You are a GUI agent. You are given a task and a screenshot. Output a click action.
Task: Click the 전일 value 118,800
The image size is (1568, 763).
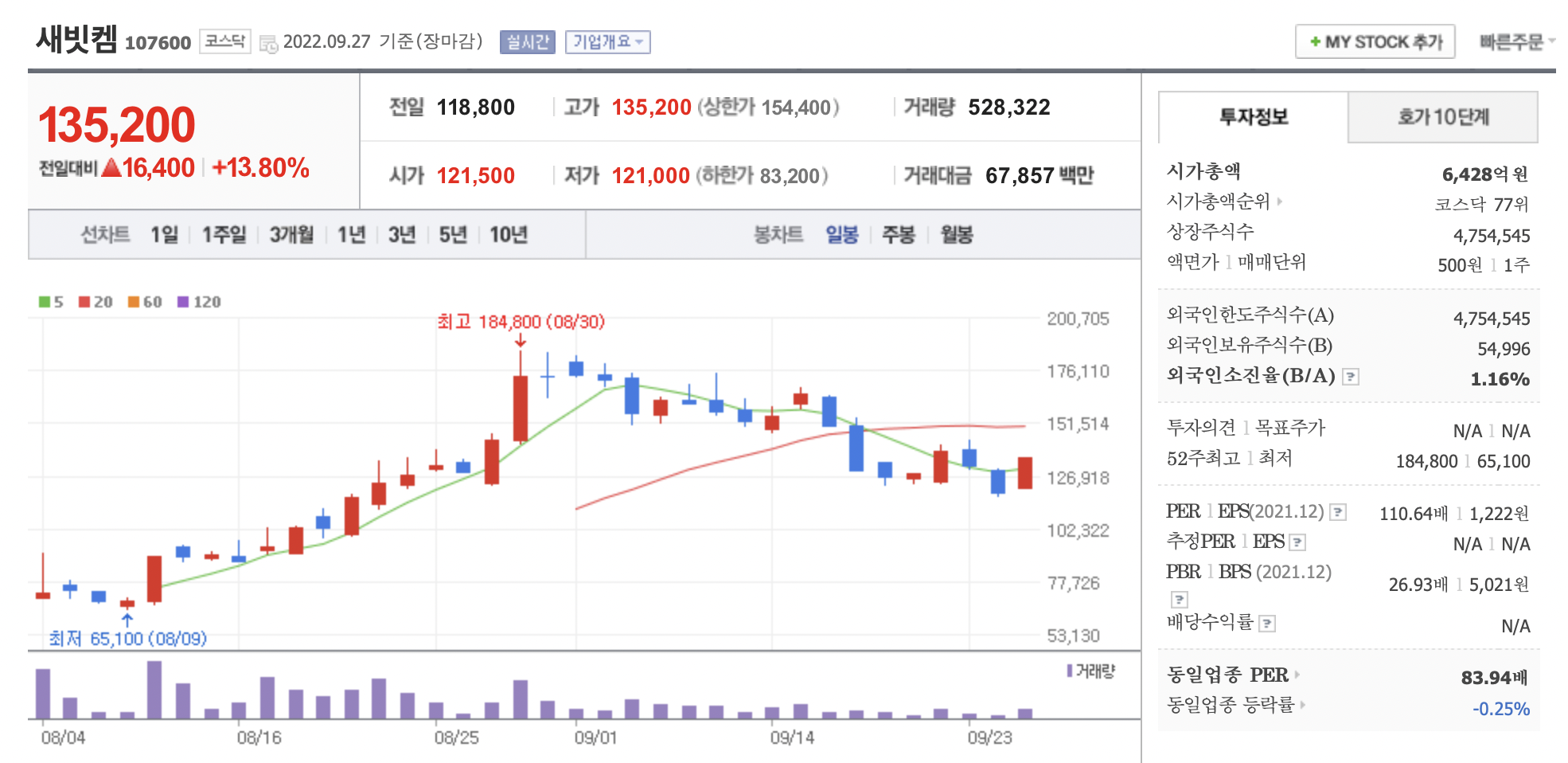coord(476,108)
